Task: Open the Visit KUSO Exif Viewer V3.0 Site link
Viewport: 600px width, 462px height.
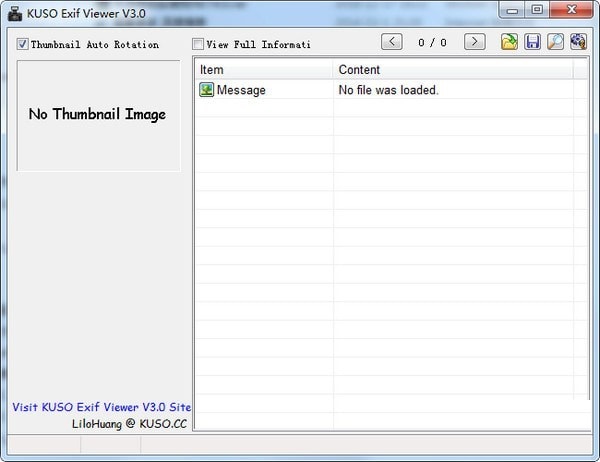Action: click(x=101, y=407)
